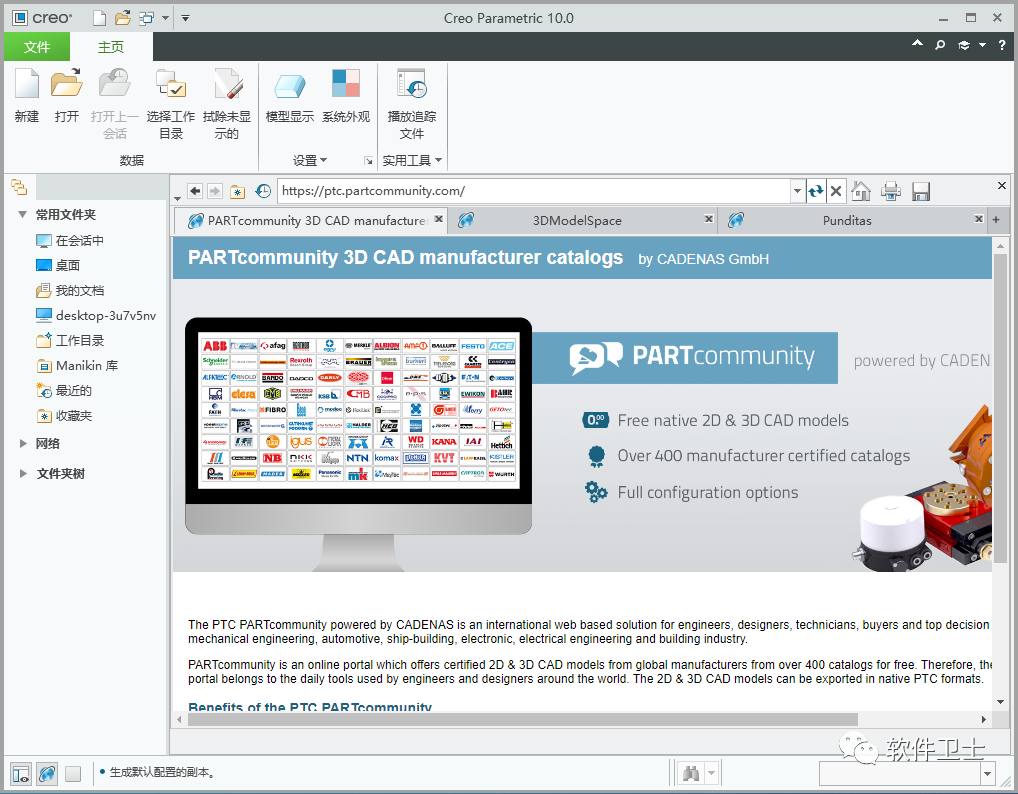This screenshot has width=1018, height=794.
Task: Click the open folder icon in title bar
Action: (122, 18)
